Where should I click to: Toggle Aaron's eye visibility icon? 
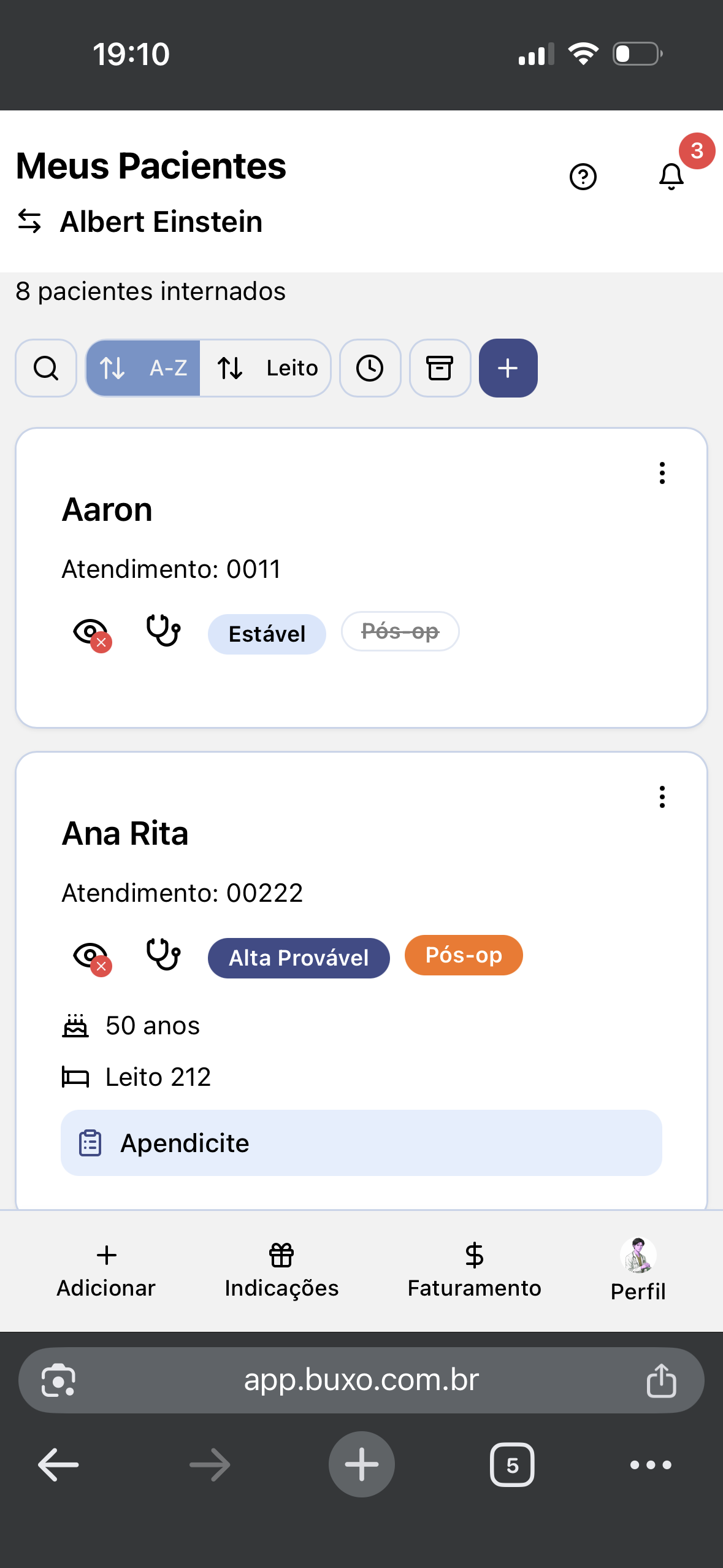pyautogui.click(x=91, y=632)
